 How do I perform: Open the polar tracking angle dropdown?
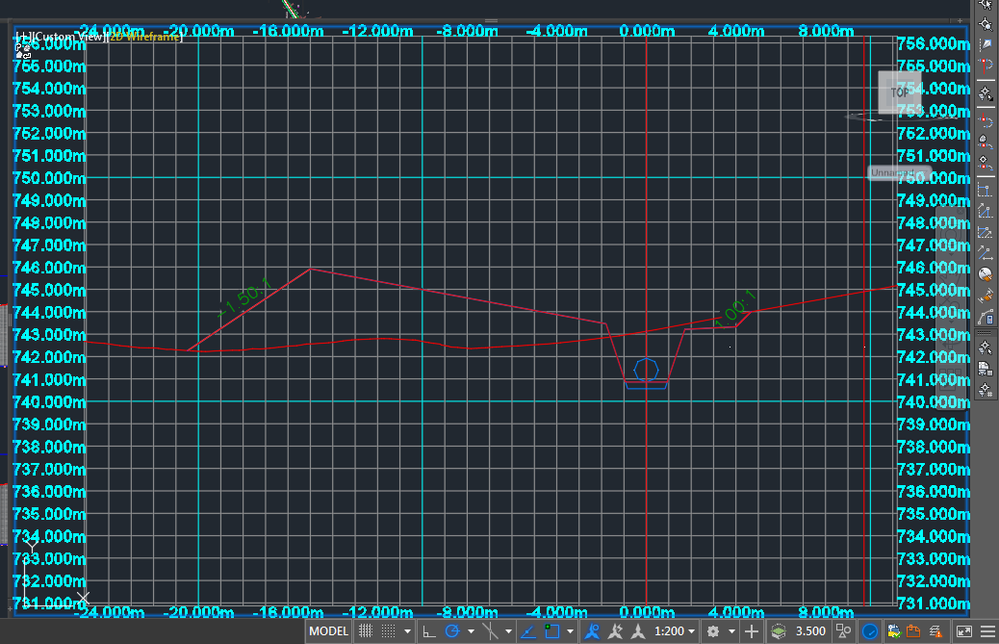(x=471, y=631)
